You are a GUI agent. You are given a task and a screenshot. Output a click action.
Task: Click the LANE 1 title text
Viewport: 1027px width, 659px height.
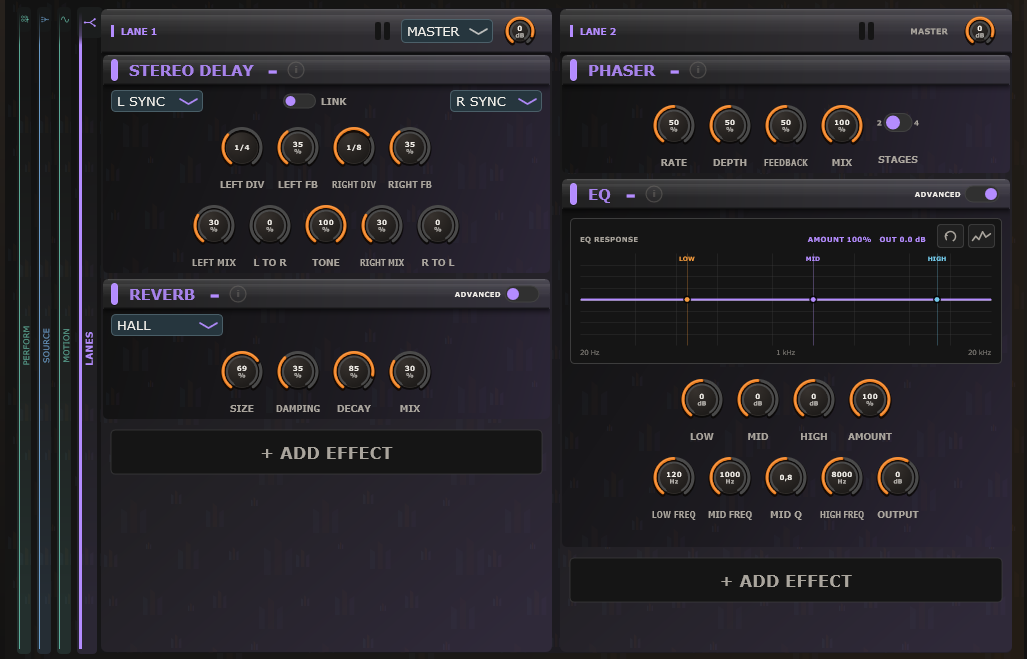[x=139, y=31]
